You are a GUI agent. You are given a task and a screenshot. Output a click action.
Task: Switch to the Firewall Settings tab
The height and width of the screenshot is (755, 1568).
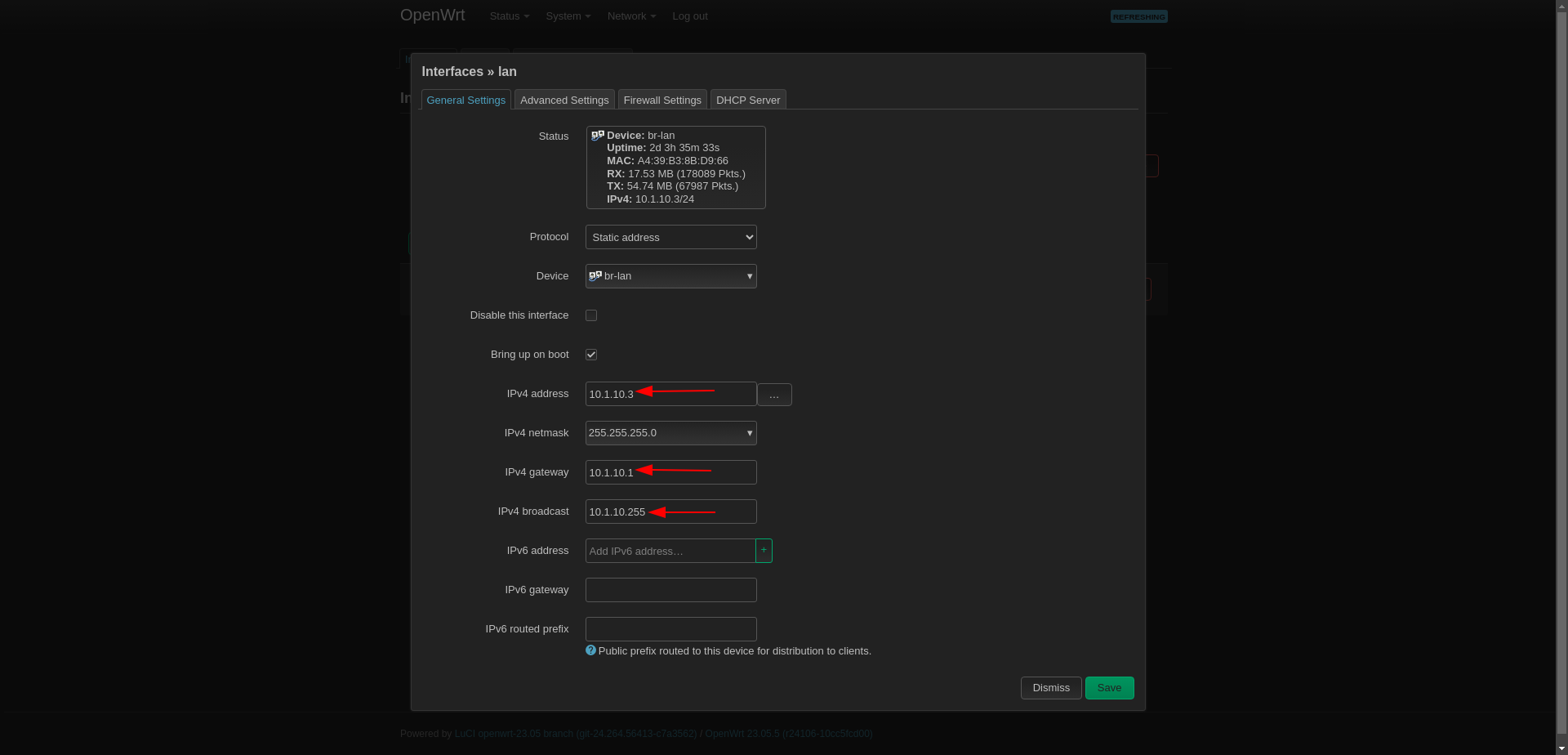pyautogui.click(x=662, y=100)
